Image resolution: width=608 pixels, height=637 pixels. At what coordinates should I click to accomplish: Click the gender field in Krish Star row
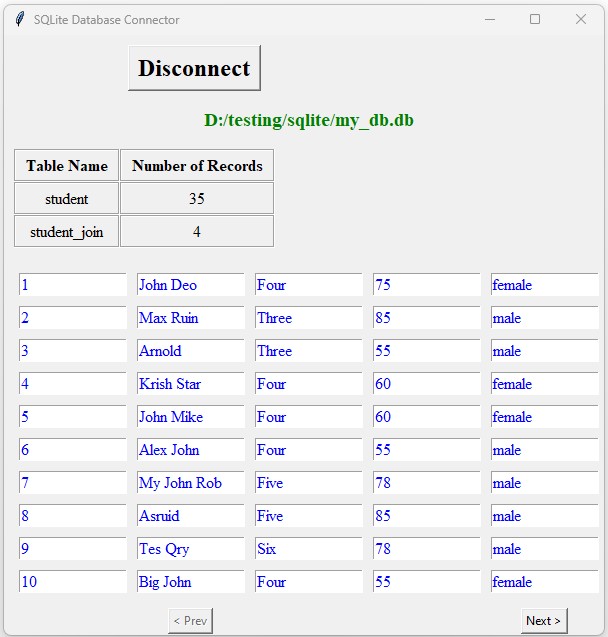[545, 384]
